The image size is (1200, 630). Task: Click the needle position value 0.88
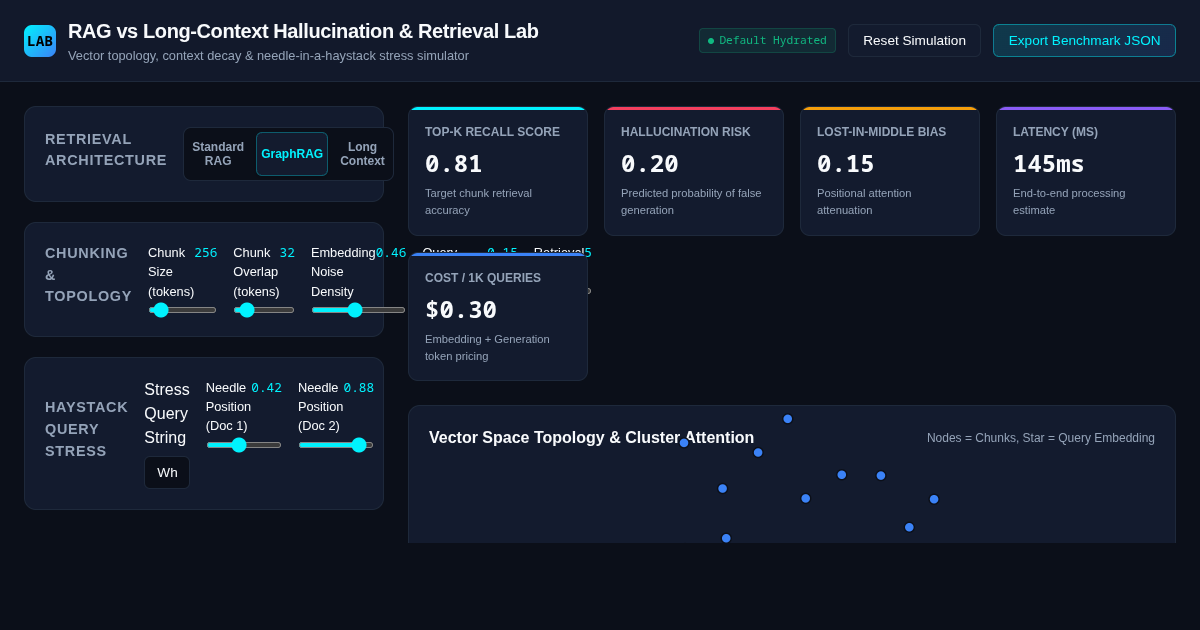[x=359, y=388]
